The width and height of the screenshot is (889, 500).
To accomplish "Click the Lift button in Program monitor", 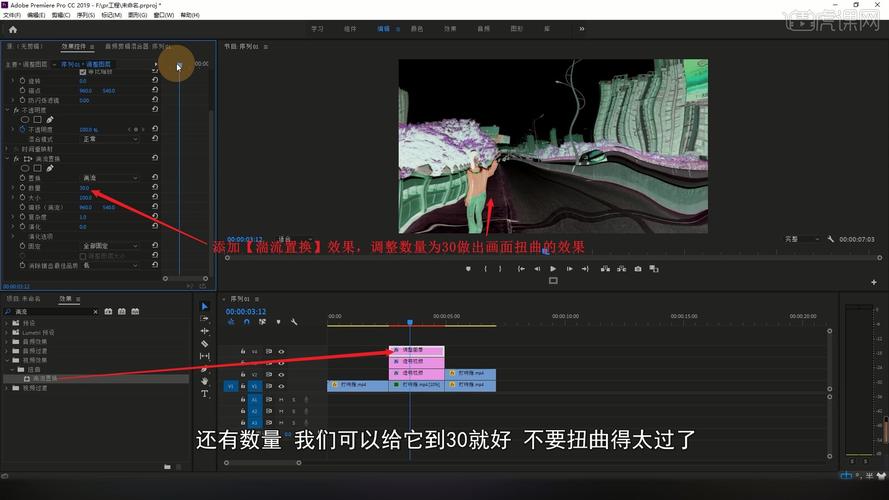I will click(x=606, y=269).
